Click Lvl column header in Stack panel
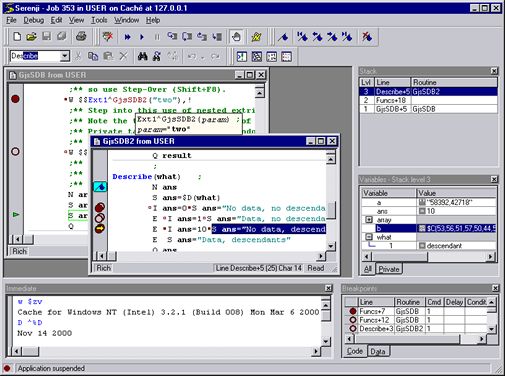The width and height of the screenshot is (505, 376). pos(366,82)
